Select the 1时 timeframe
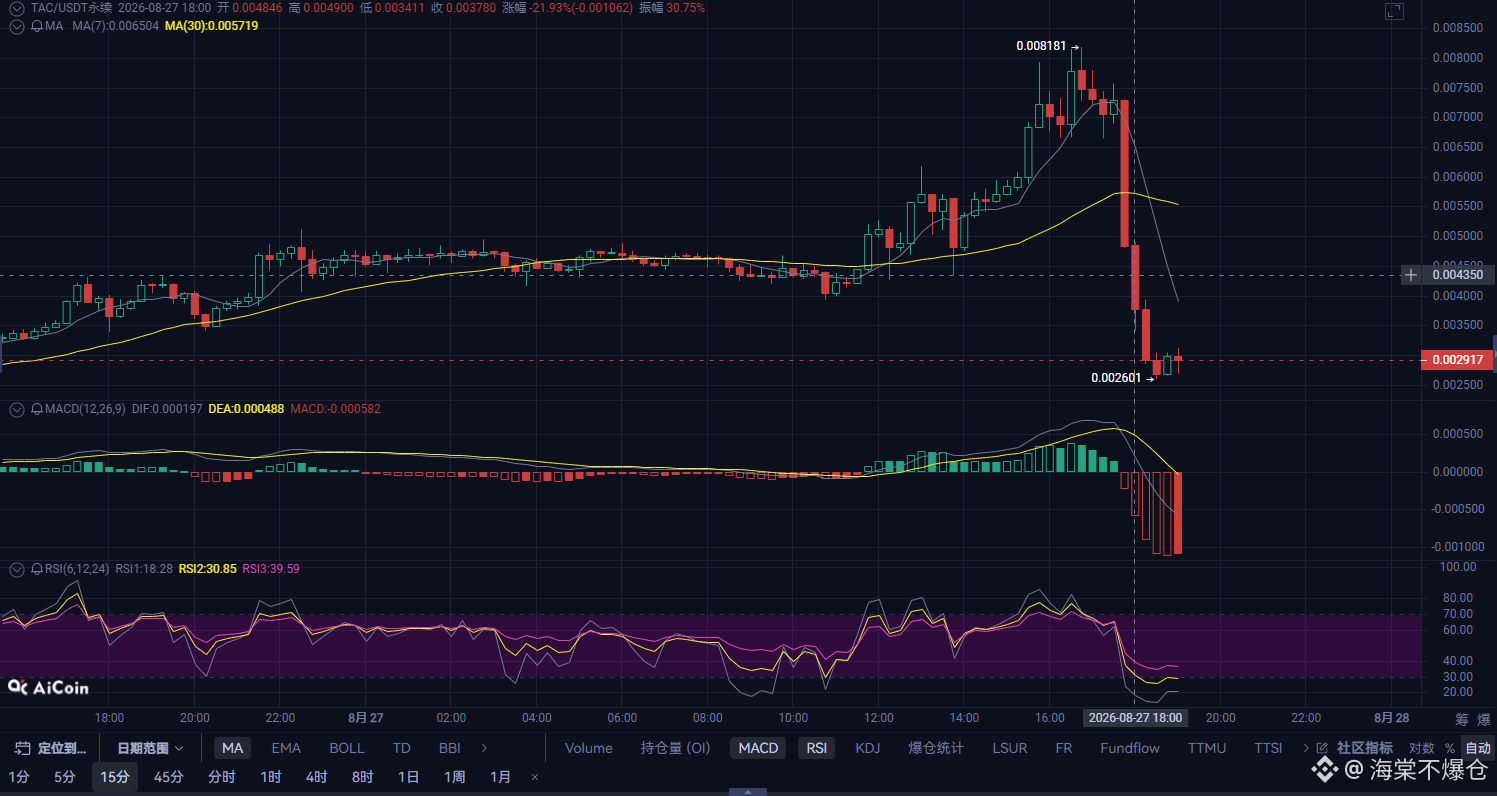This screenshot has width=1497, height=796. (270, 777)
